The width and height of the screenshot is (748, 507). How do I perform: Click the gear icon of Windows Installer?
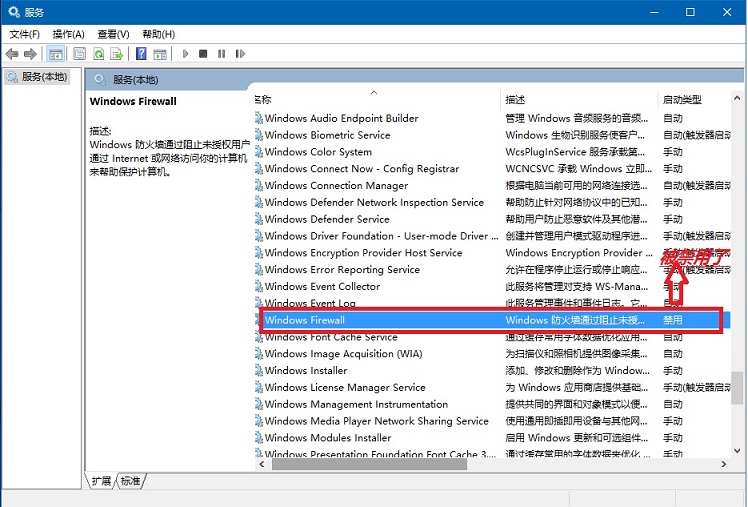pyautogui.click(x=259, y=370)
